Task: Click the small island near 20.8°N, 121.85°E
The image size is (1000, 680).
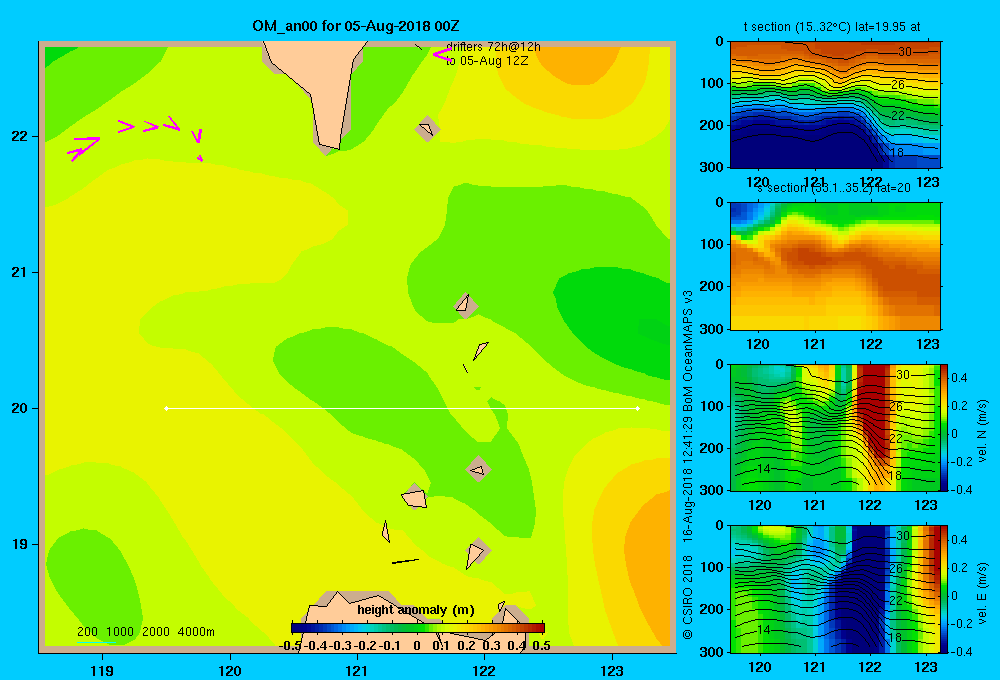Action: point(466,305)
